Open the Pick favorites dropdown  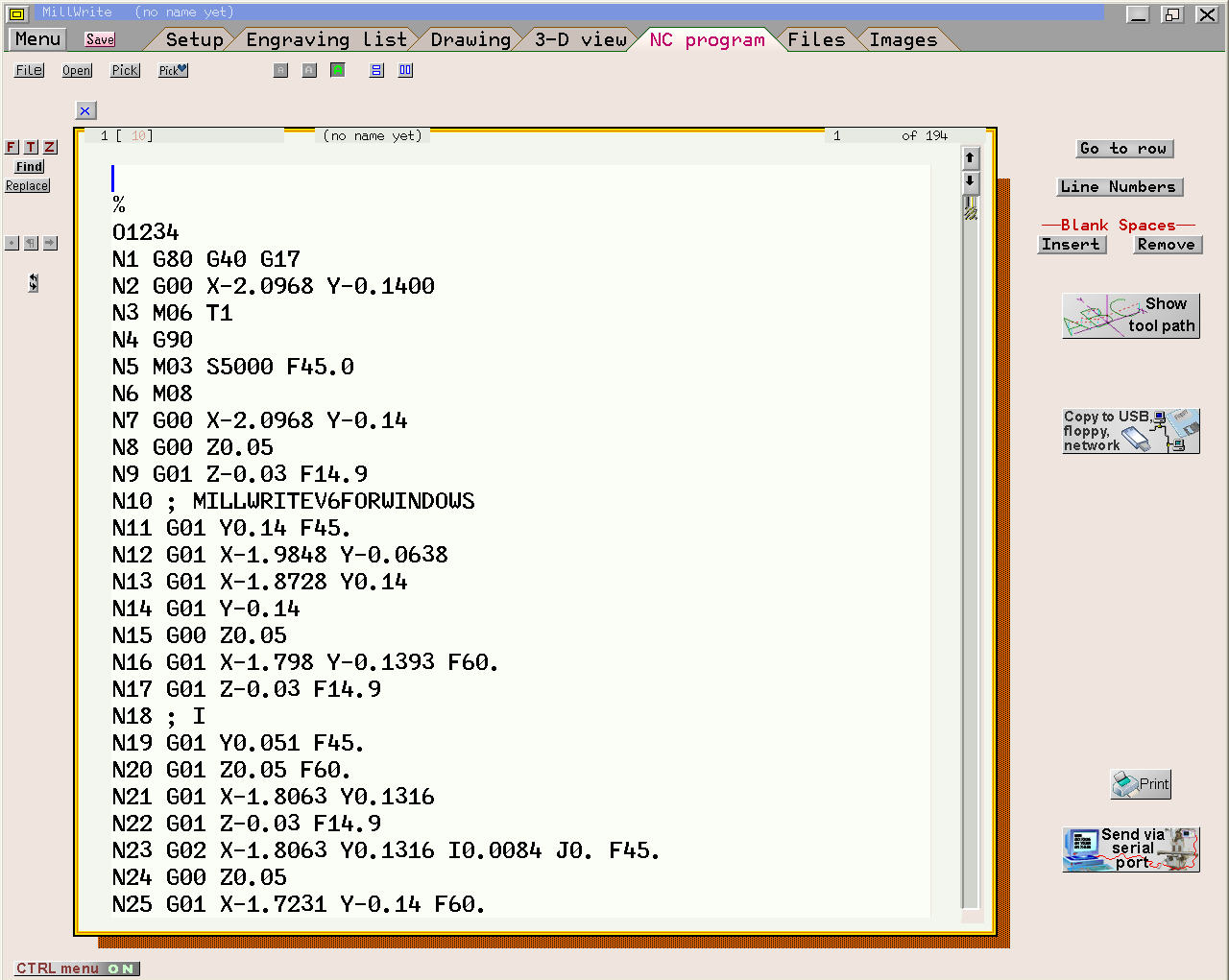click(x=172, y=69)
